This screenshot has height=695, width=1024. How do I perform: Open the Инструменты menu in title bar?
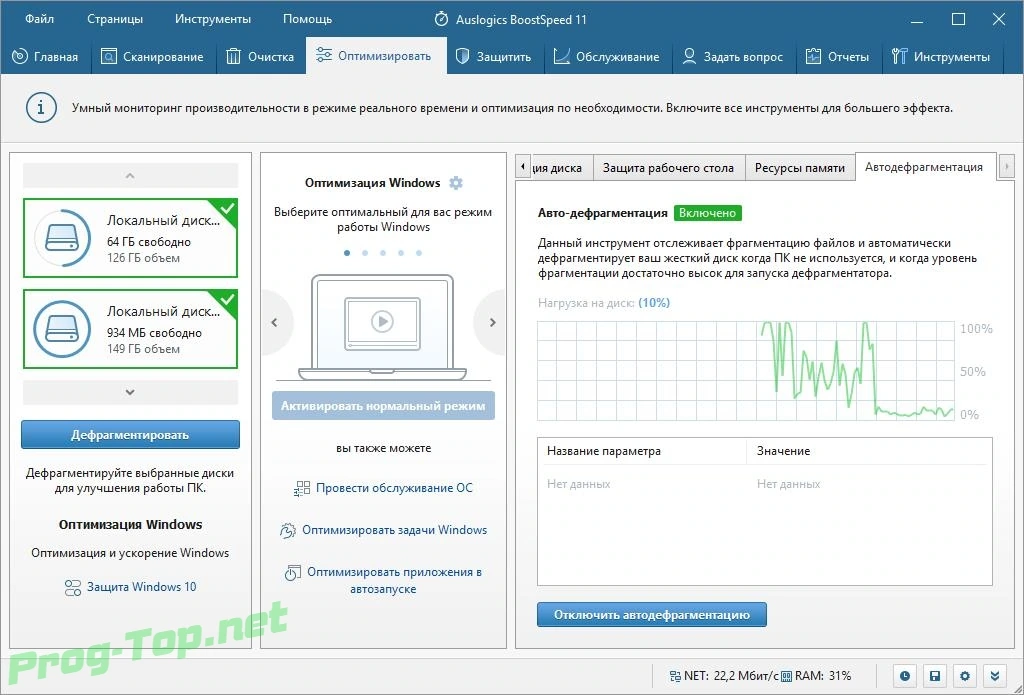pyautogui.click(x=213, y=19)
